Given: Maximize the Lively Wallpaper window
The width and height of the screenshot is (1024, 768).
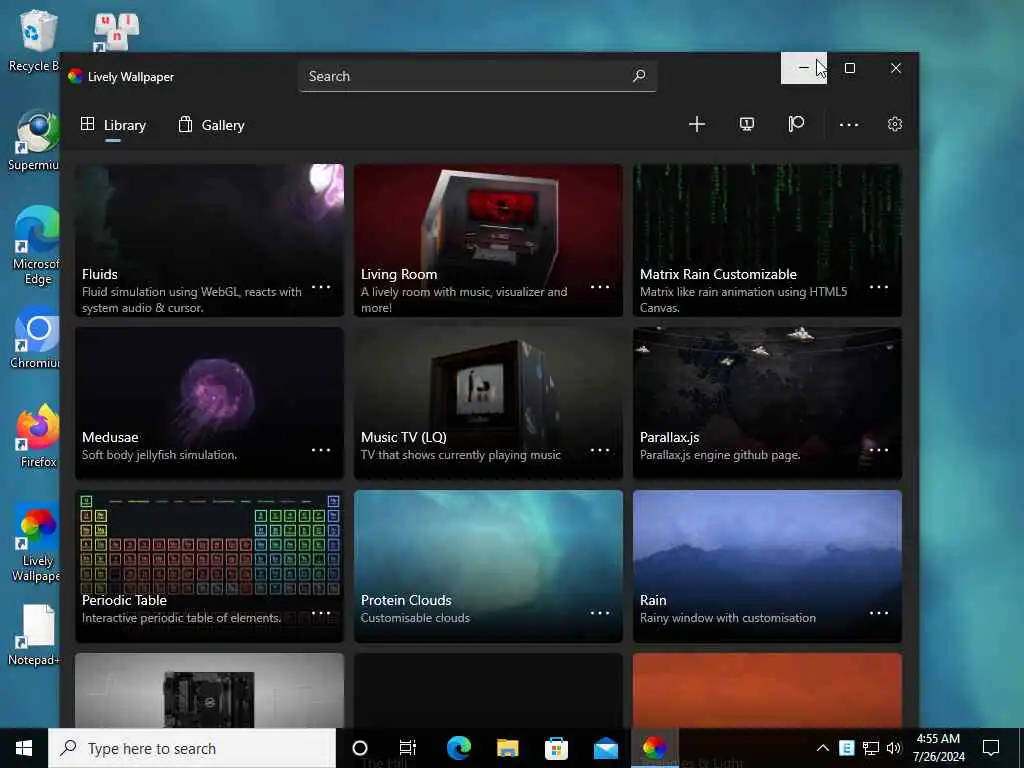Looking at the screenshot, I should tap(850, 68).
